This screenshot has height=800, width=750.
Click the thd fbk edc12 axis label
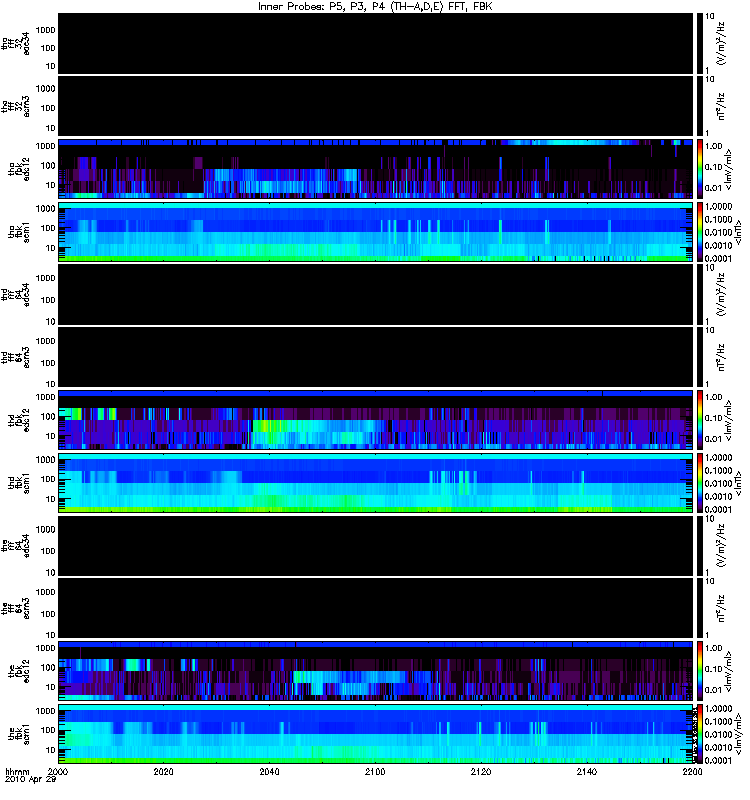[x=19, y=420]
